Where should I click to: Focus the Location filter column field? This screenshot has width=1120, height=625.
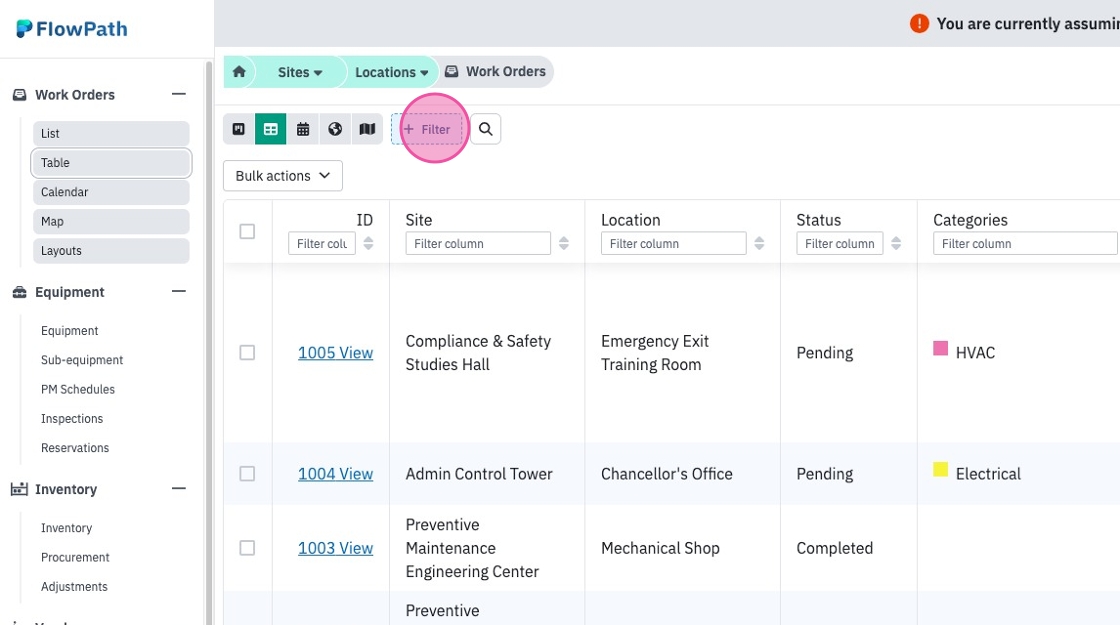[674, 244]
